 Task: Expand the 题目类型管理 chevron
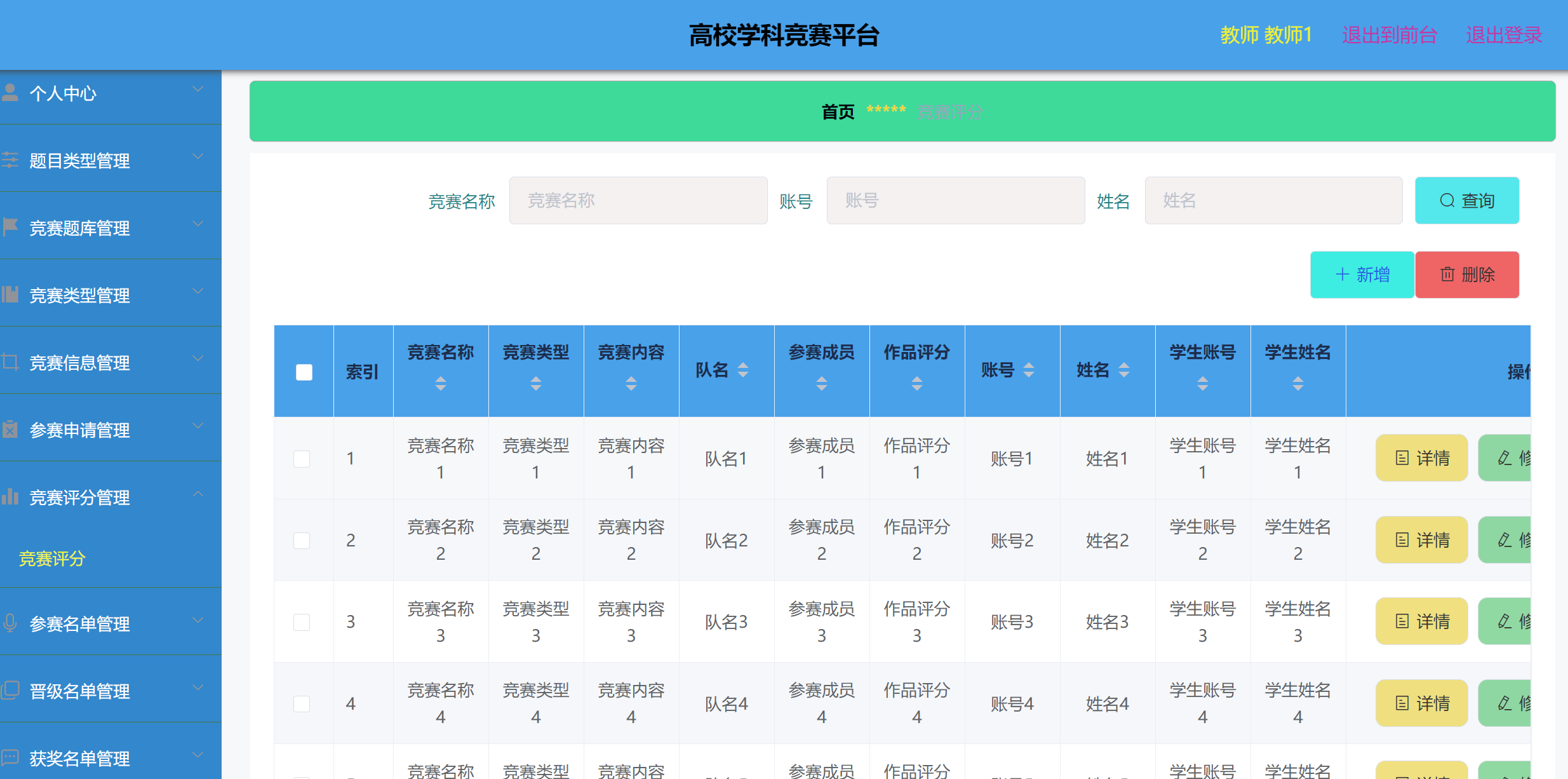[x=198, y=156]
